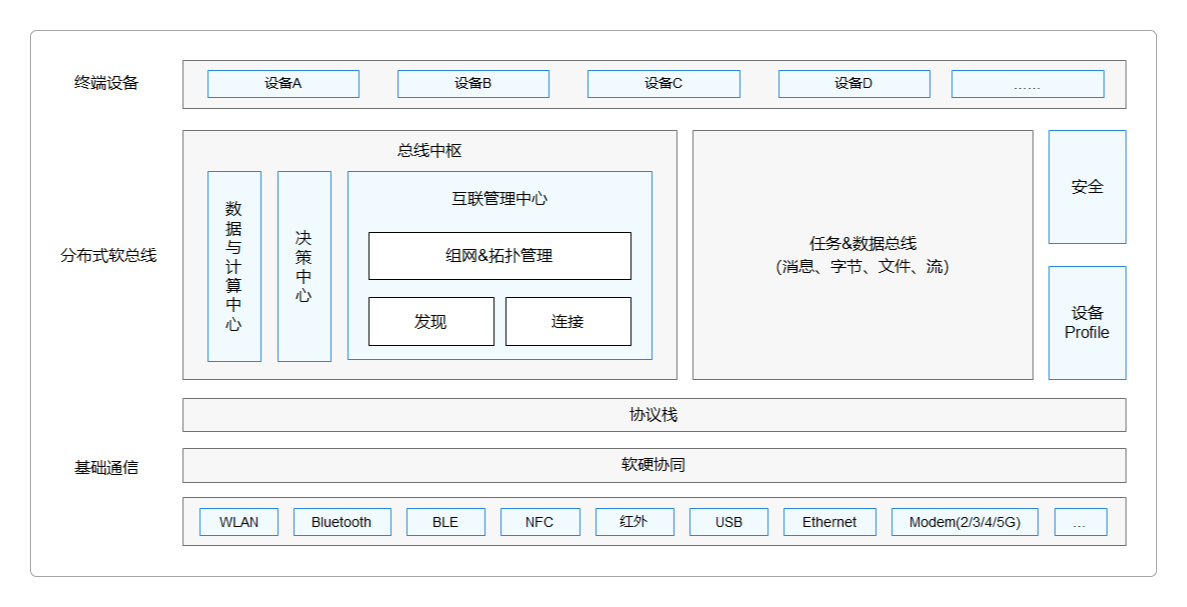Click the 总线中枢 title
1187x607 pixels.
(429, 151)
